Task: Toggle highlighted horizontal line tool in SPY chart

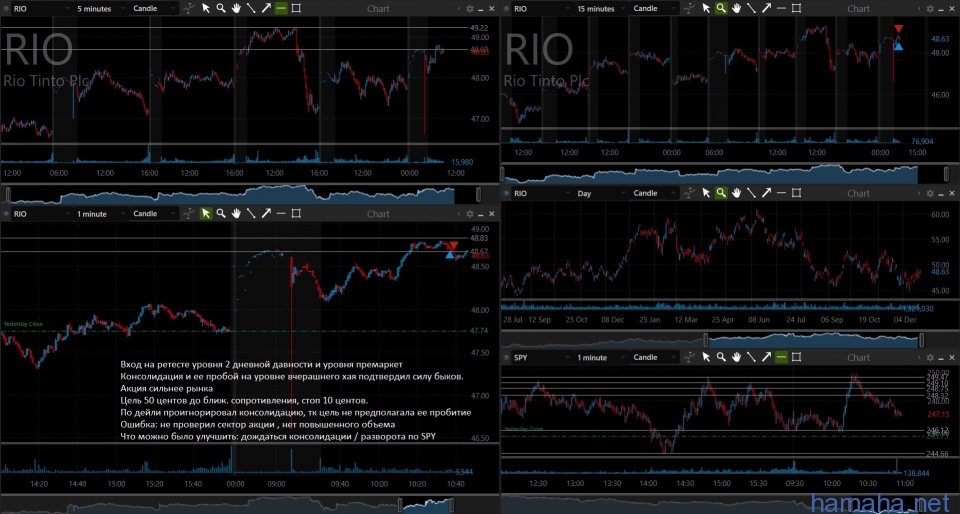Action: (x=781, y=357)
